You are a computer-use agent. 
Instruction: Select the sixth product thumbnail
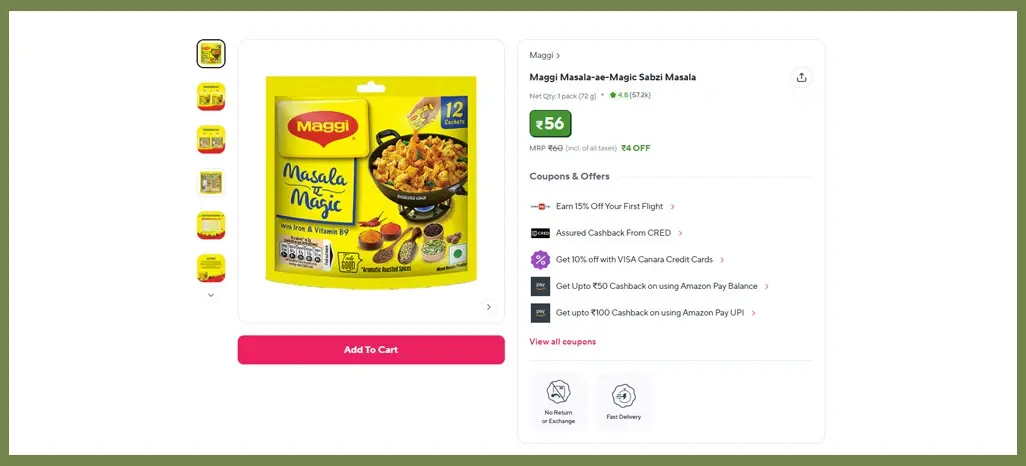[211, 268]
